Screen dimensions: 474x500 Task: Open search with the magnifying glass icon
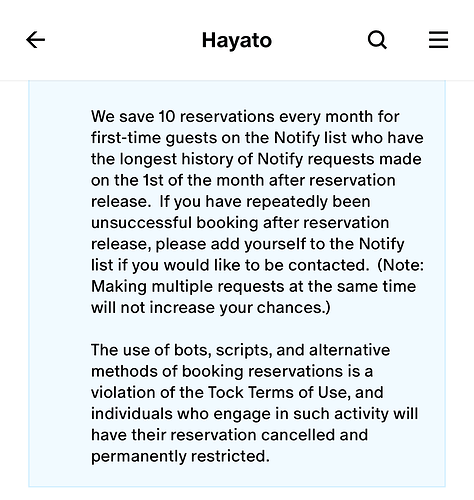pos(377,40)
